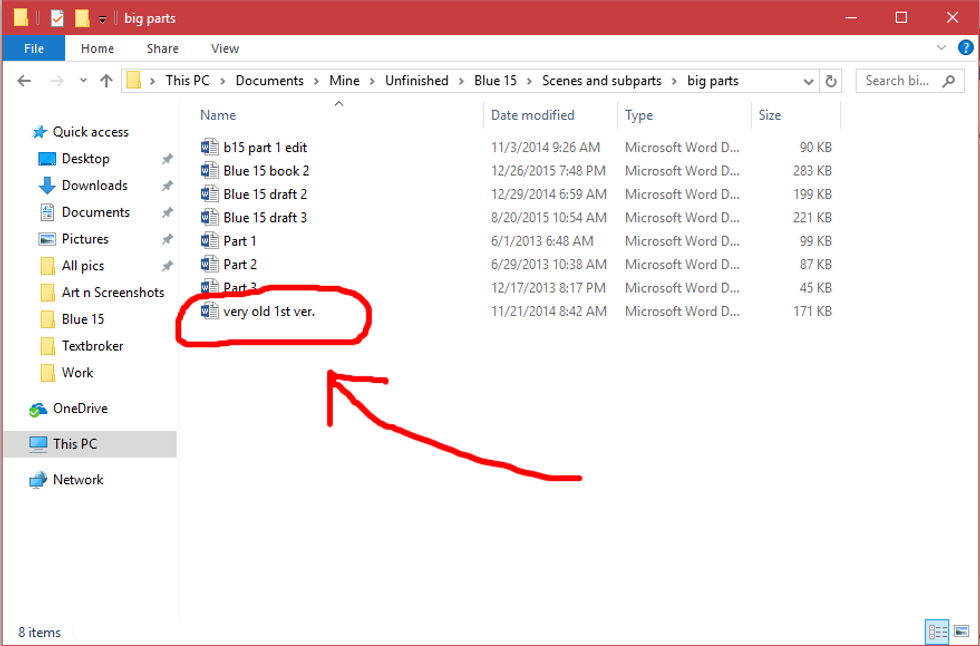Sort files by Date modified column

[532, 115]
